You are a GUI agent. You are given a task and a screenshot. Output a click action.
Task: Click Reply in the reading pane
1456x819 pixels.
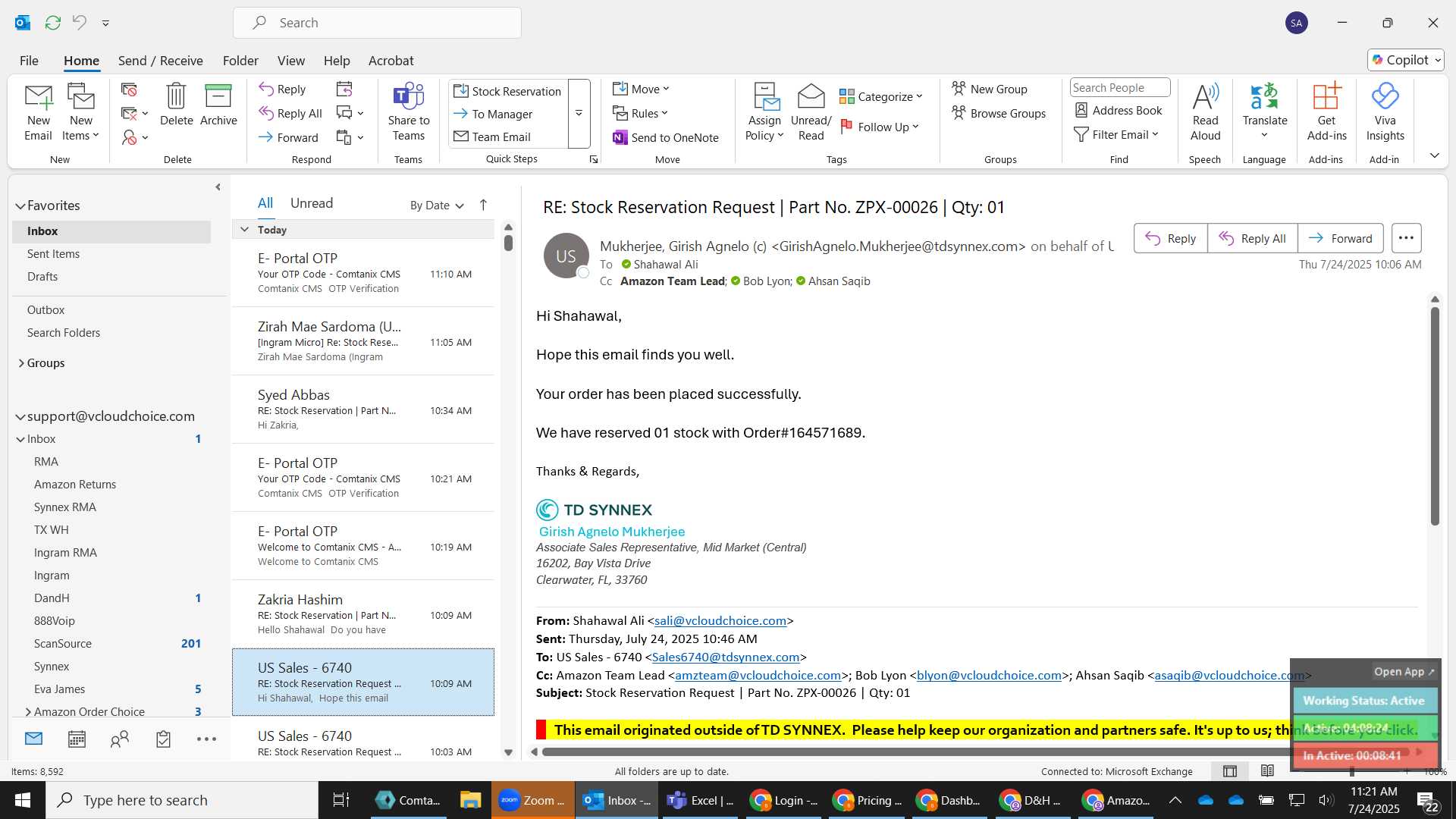(x=1170, y=238)
